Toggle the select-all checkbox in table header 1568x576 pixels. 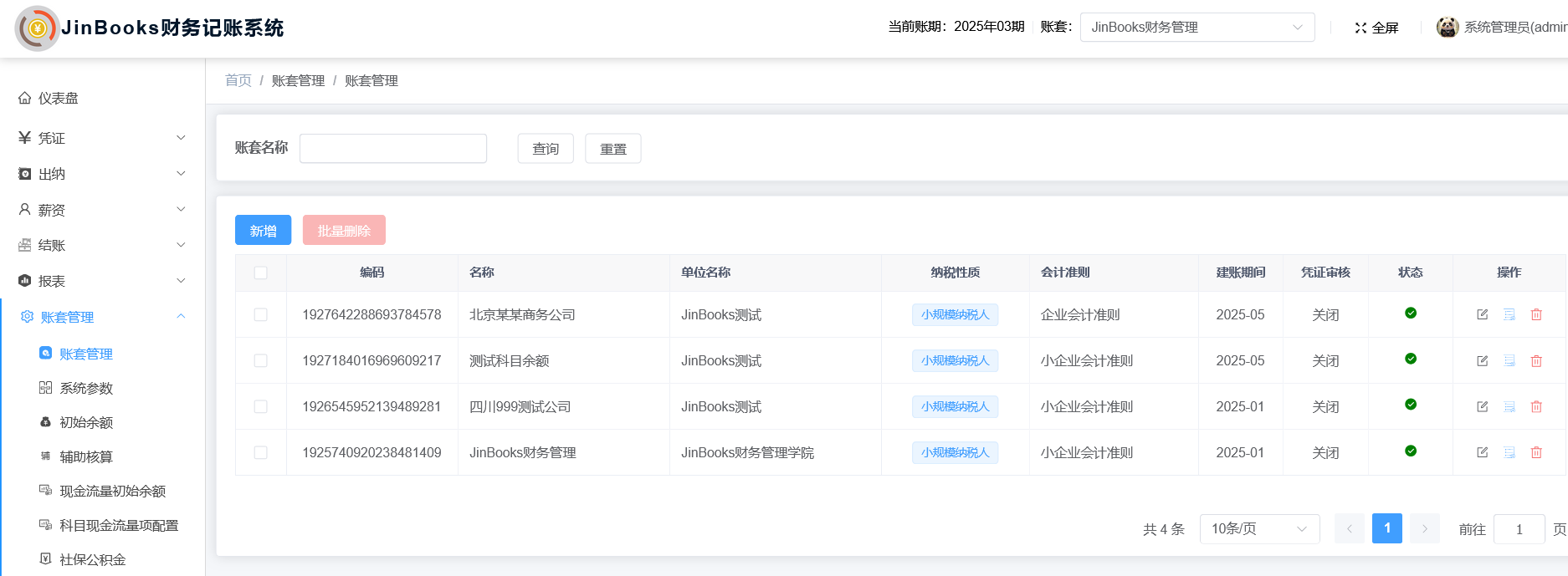(x=261, y=273)
